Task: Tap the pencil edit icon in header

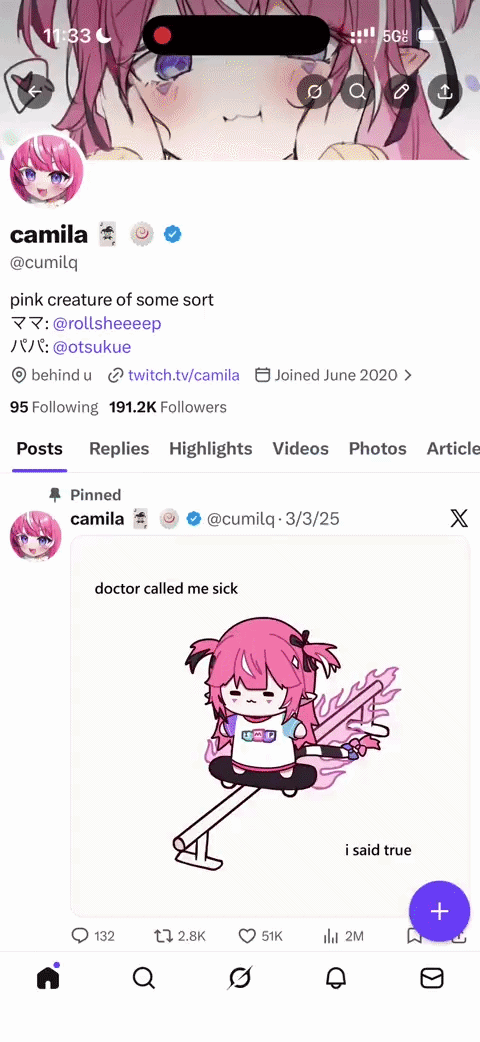Action: [402, 92]
